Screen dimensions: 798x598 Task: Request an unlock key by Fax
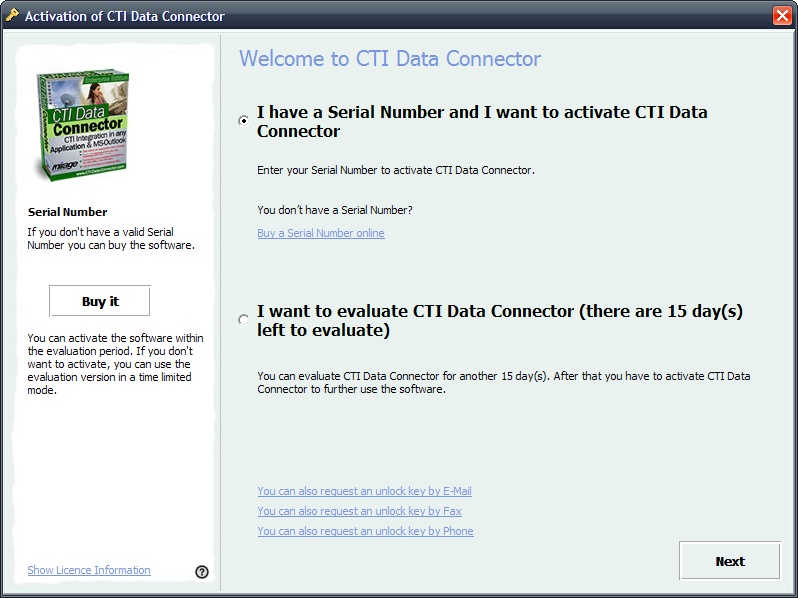[x=359, y=511]
